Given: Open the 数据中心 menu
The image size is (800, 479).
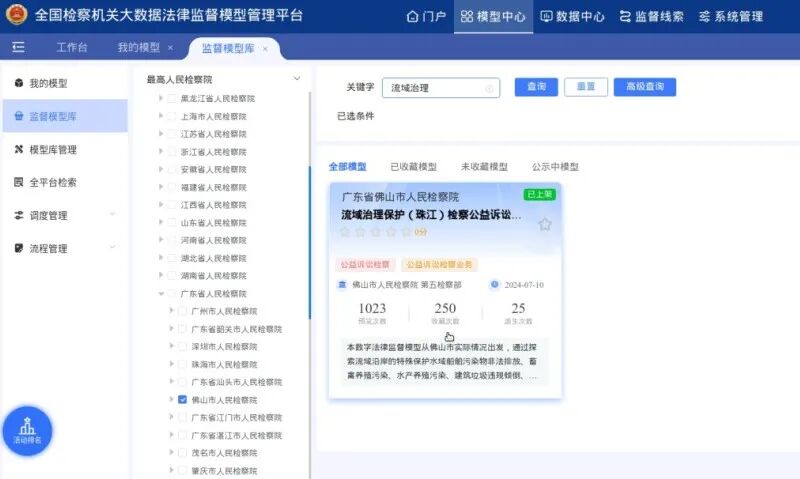Looking at the screenshot, I should (572, 16).
